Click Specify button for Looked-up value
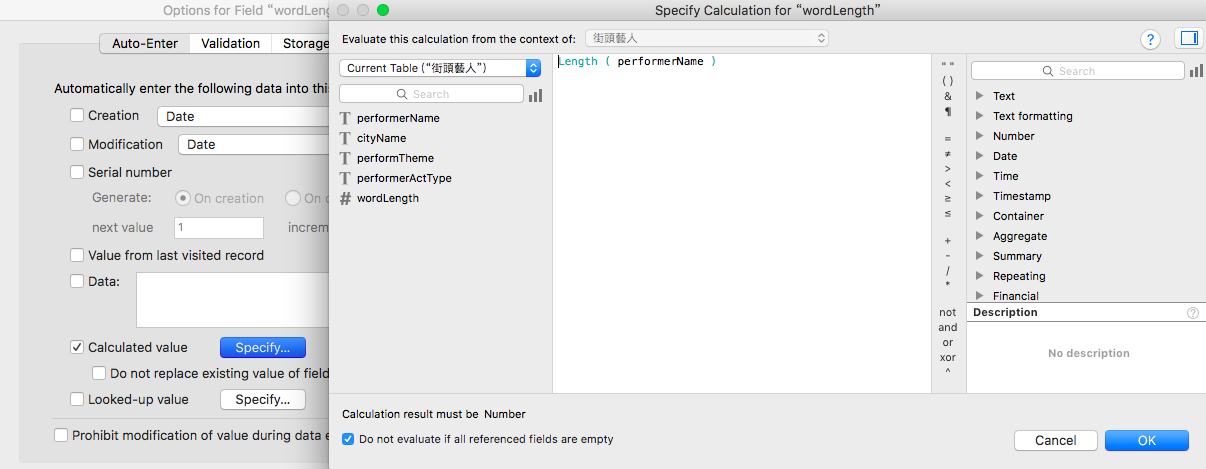 coord(262,399)
